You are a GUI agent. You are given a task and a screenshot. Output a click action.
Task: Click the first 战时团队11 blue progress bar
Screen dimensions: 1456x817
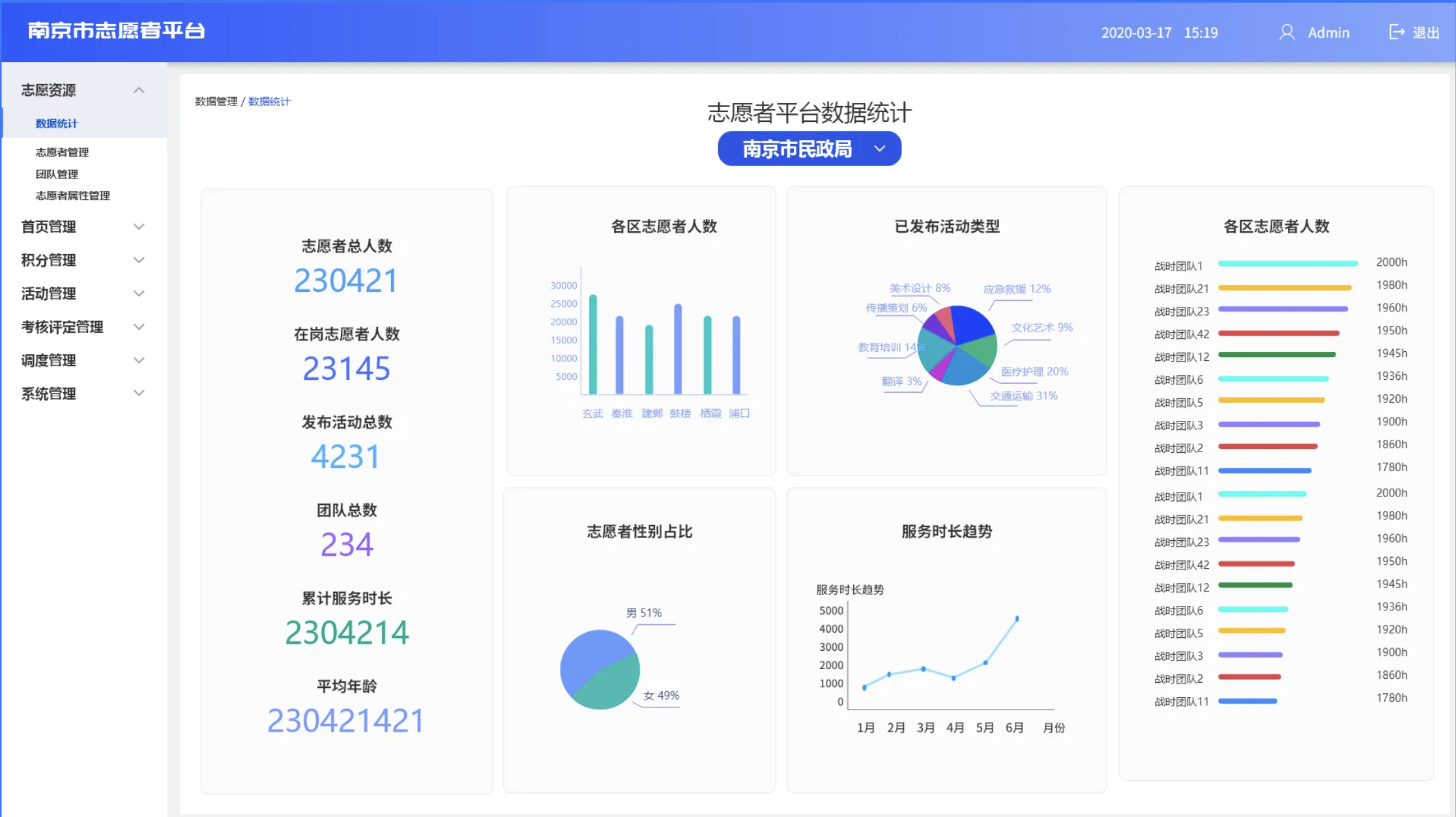point(1264,470)
